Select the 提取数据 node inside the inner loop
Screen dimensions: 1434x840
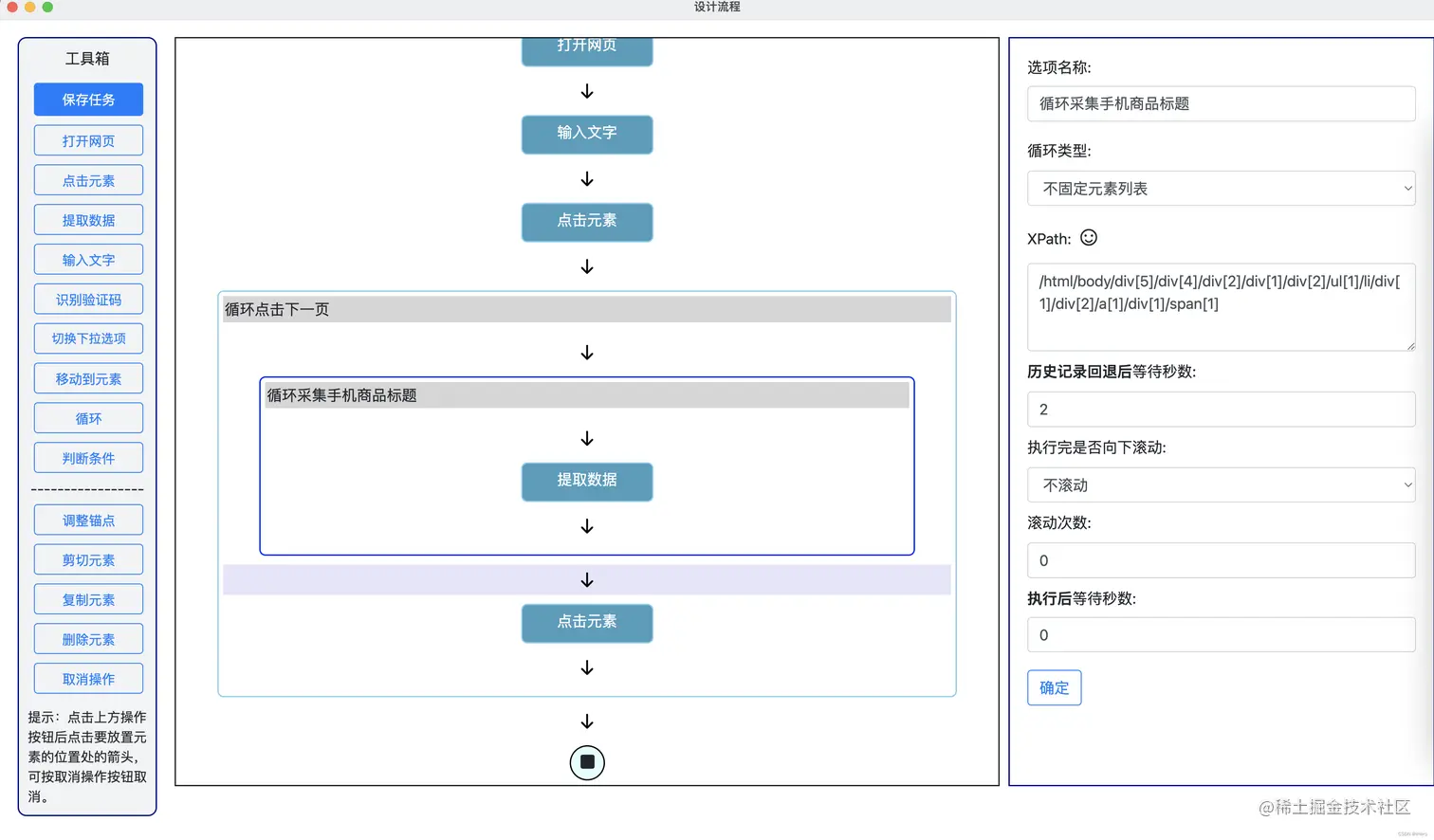tap(586, 482)
